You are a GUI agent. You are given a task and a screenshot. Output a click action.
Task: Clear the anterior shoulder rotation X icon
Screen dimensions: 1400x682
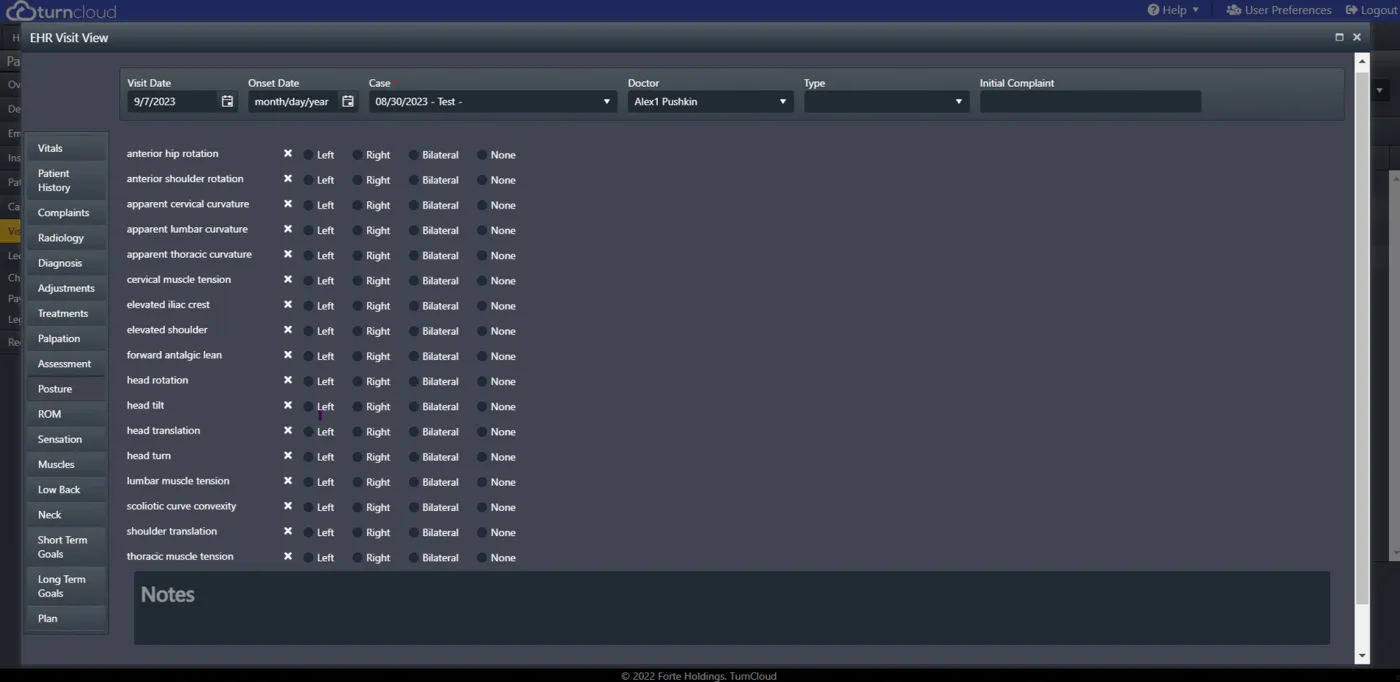[x=288, y=179]
